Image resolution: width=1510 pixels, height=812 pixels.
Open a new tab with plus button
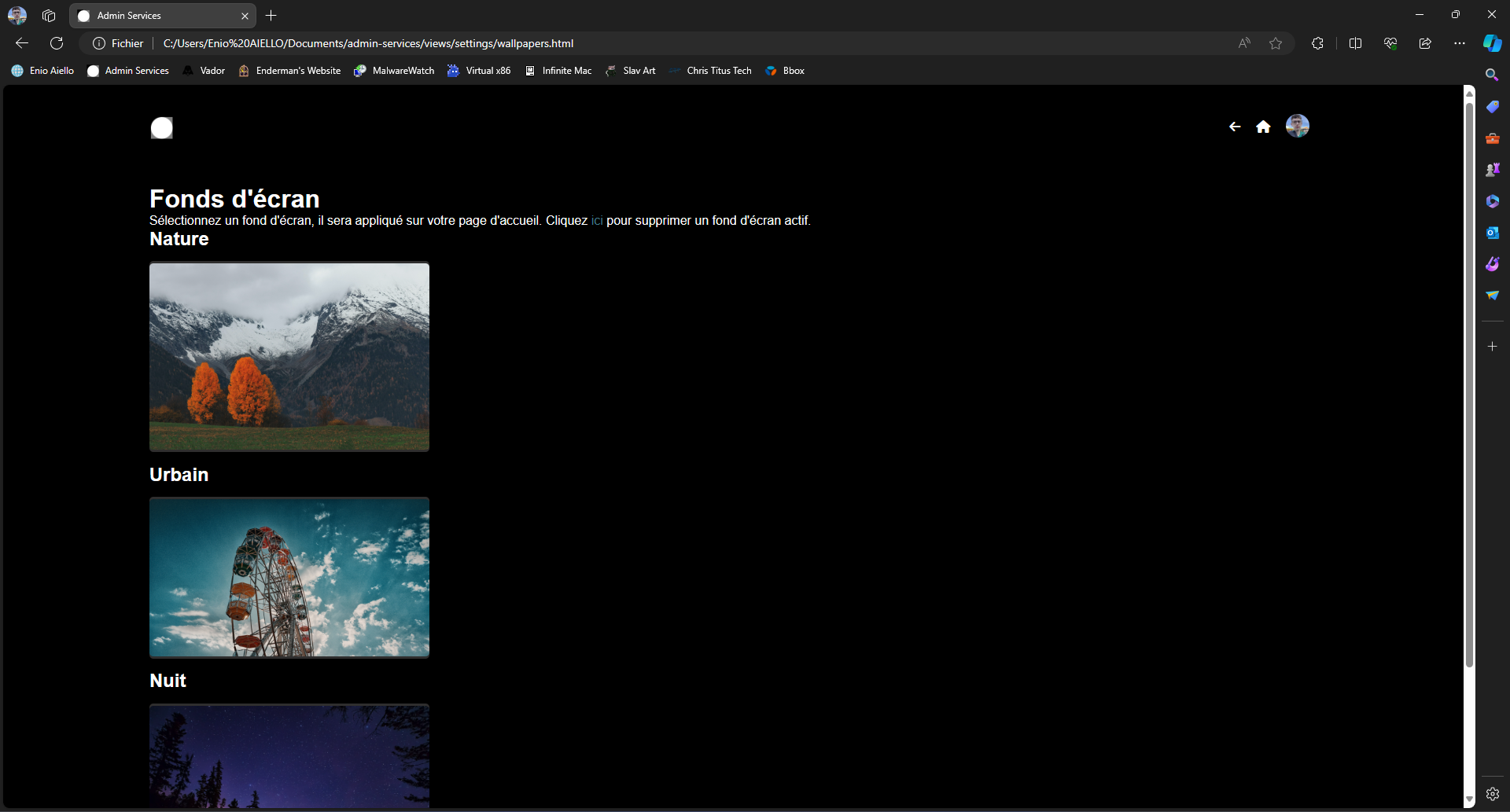click(x=271, y=15)
